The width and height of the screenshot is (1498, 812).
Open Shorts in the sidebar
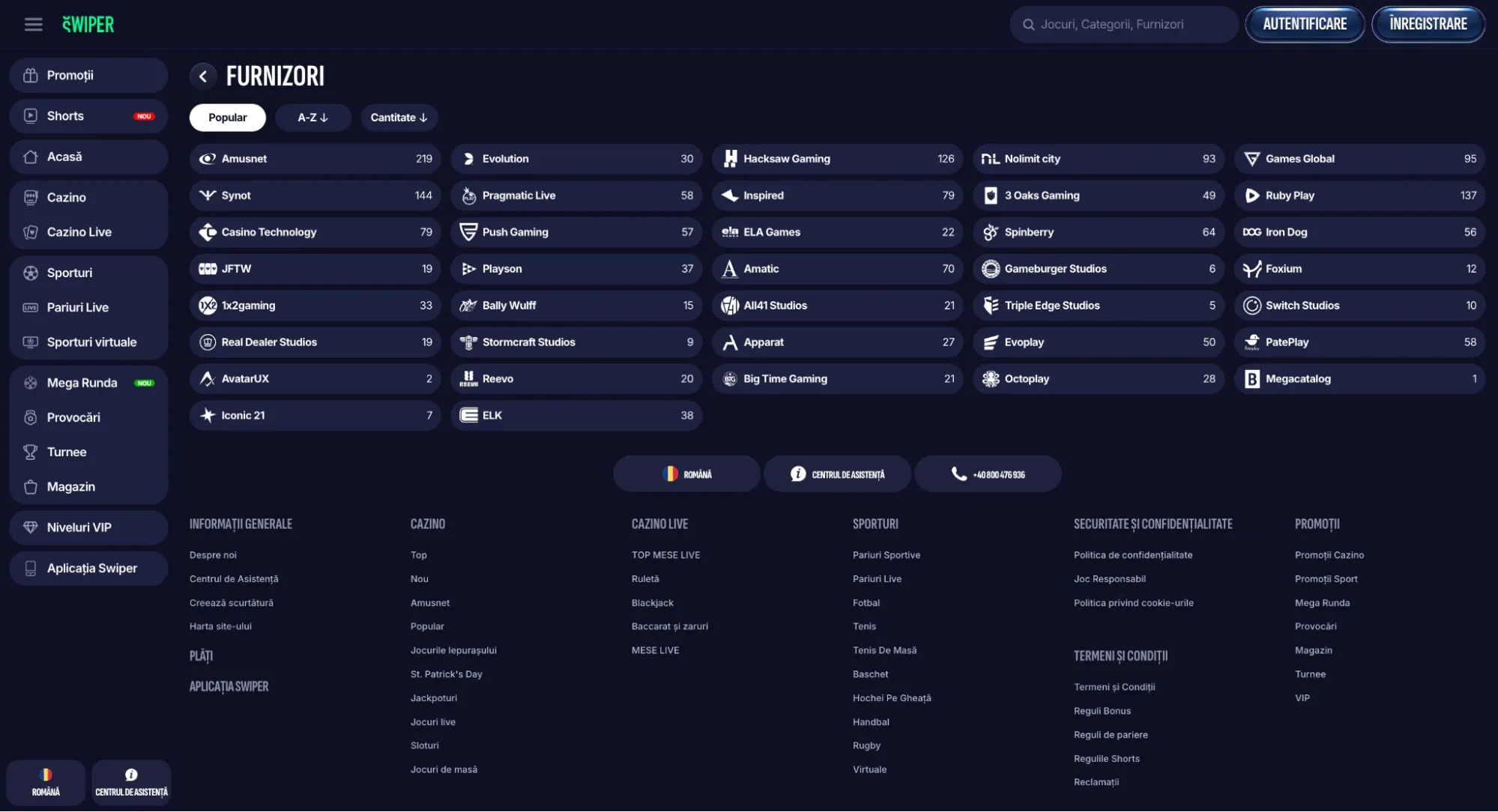point(65,116)
